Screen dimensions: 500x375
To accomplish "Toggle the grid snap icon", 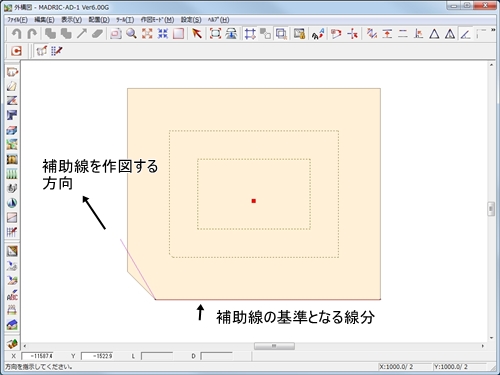I will tap(250, 34).
